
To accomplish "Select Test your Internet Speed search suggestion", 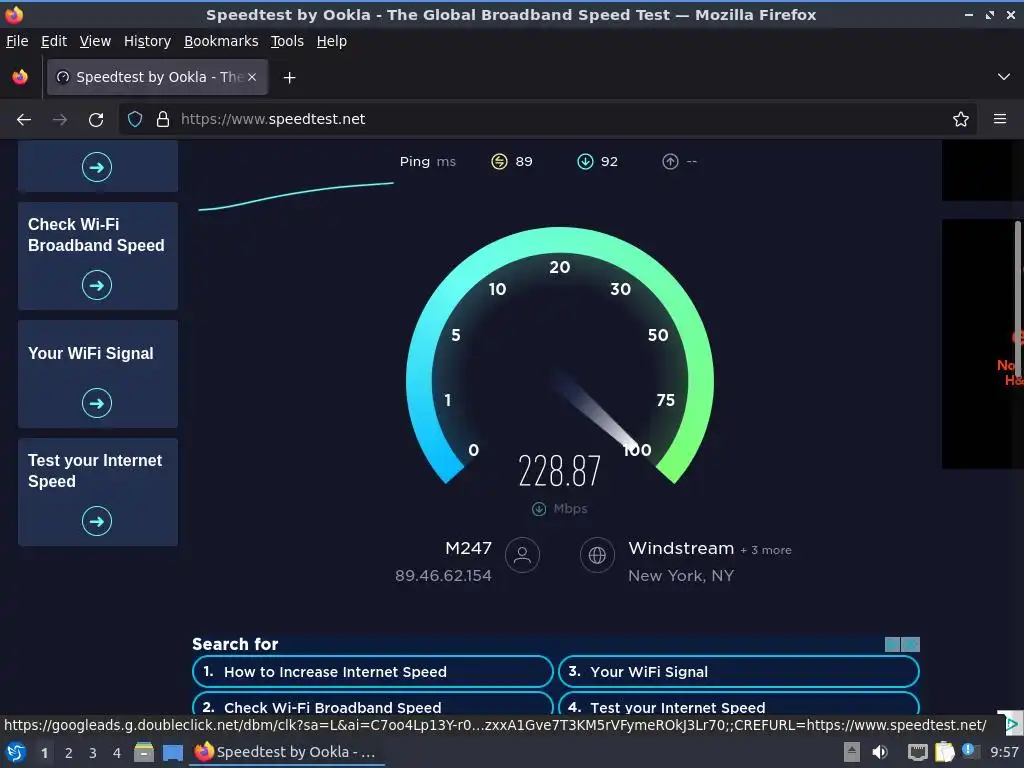I will 739,703.
